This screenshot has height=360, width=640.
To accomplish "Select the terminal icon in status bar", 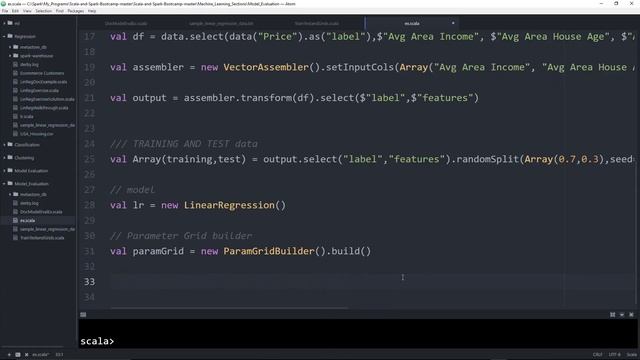I will 18,355.
